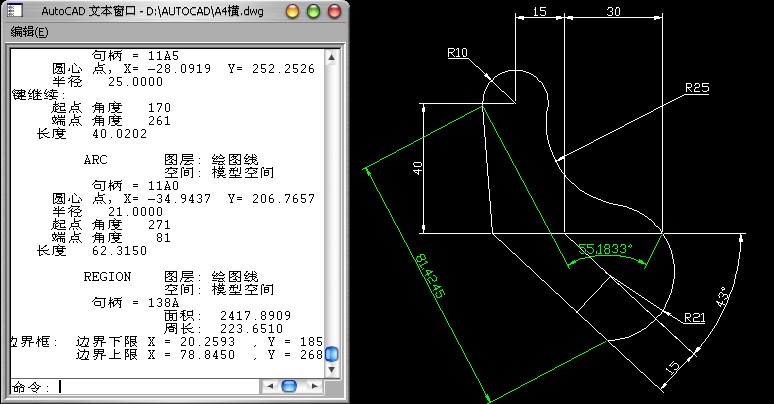Select the 30 horizontal dimension text
The image size is (774, 404).
(613, 11)
